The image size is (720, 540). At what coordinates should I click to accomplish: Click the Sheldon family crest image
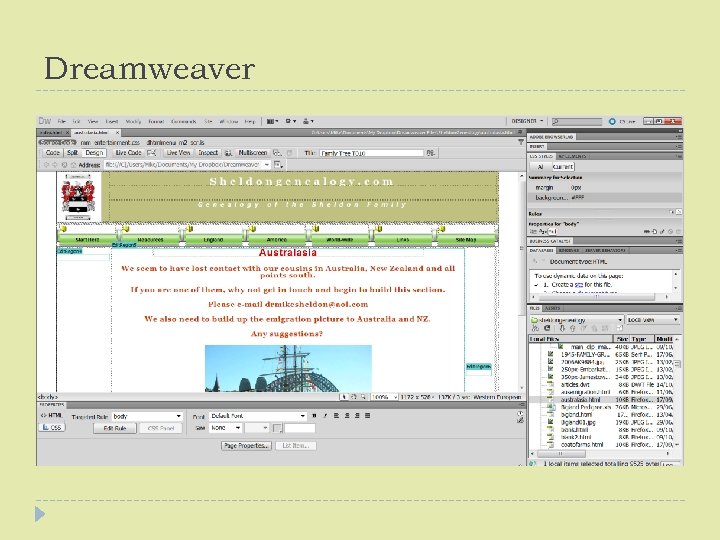[79, 197]
